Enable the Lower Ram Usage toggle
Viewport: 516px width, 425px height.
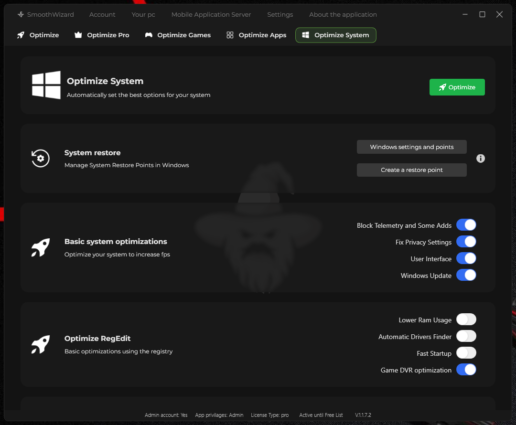(x=466, y=319)
